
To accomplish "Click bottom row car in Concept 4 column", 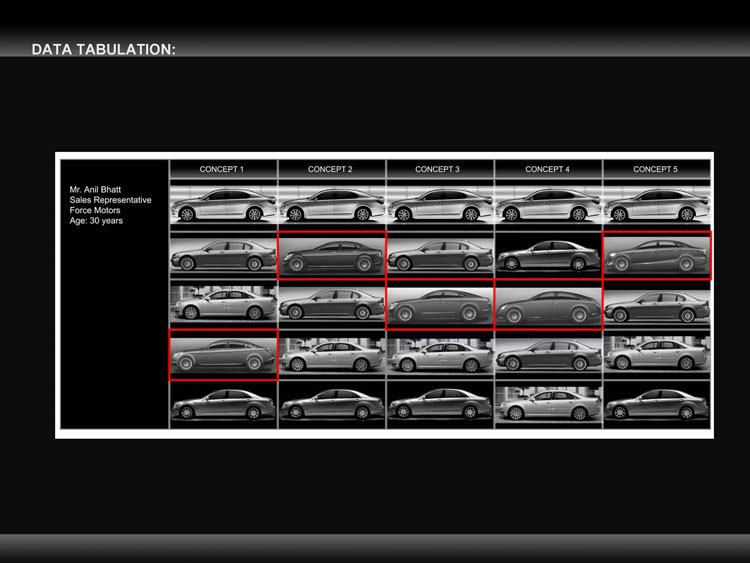I will 548,405.
